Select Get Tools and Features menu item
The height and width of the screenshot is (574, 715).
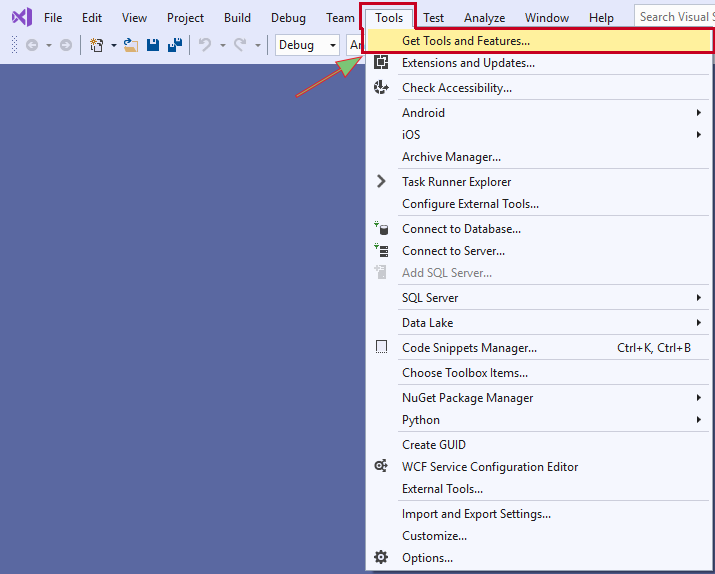pyautogui.click(x=466, y=41)
